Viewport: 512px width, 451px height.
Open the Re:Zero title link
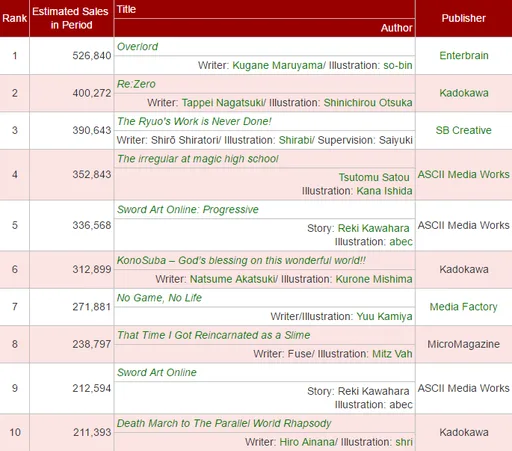(136, 84)
